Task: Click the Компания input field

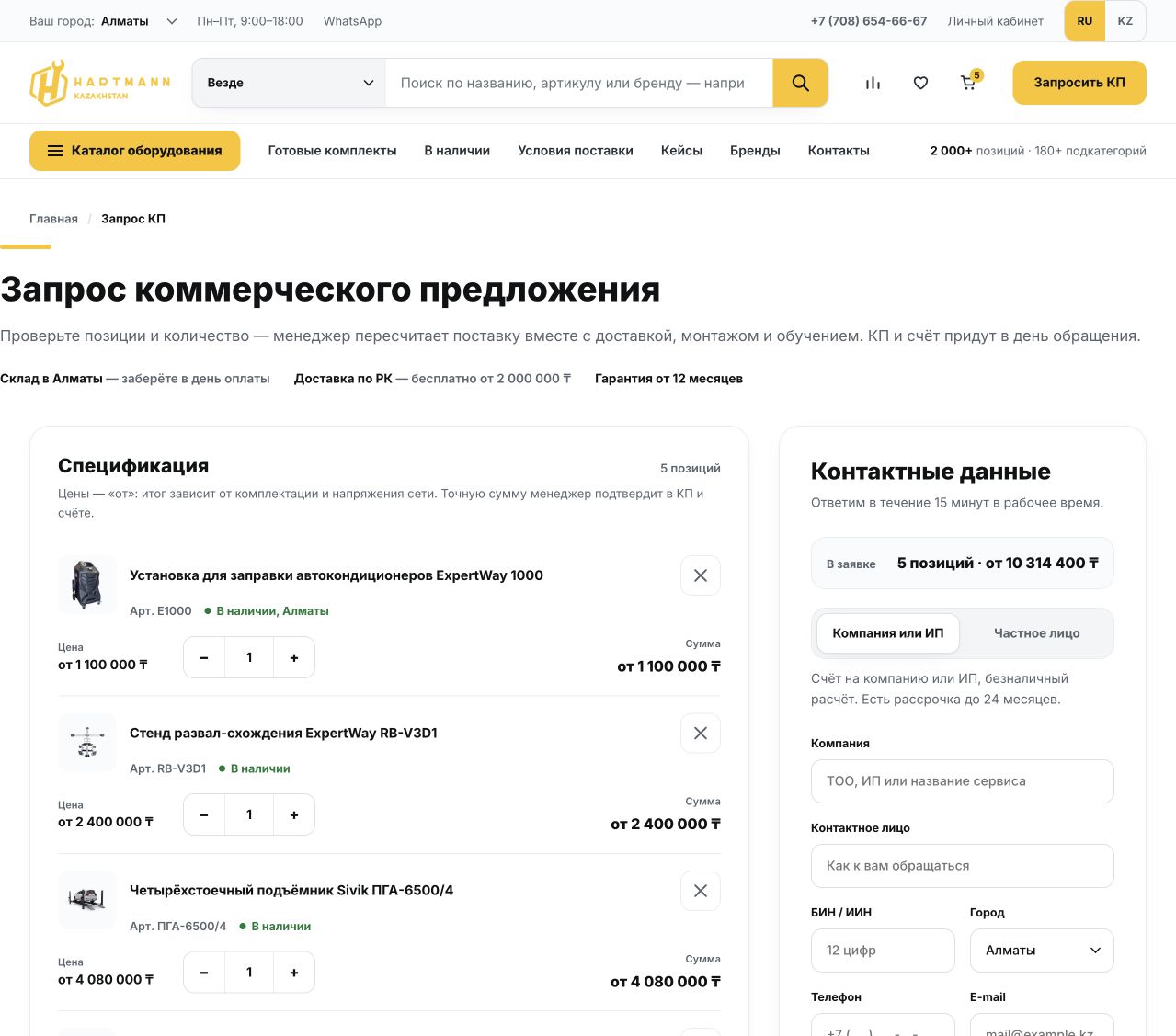Action: [x=963, y=781]
